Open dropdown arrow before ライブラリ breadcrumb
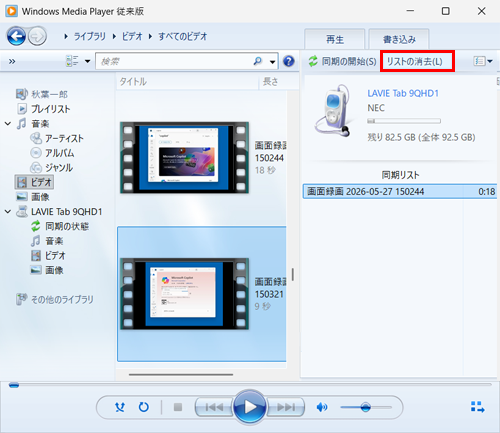 pos(66,36)
